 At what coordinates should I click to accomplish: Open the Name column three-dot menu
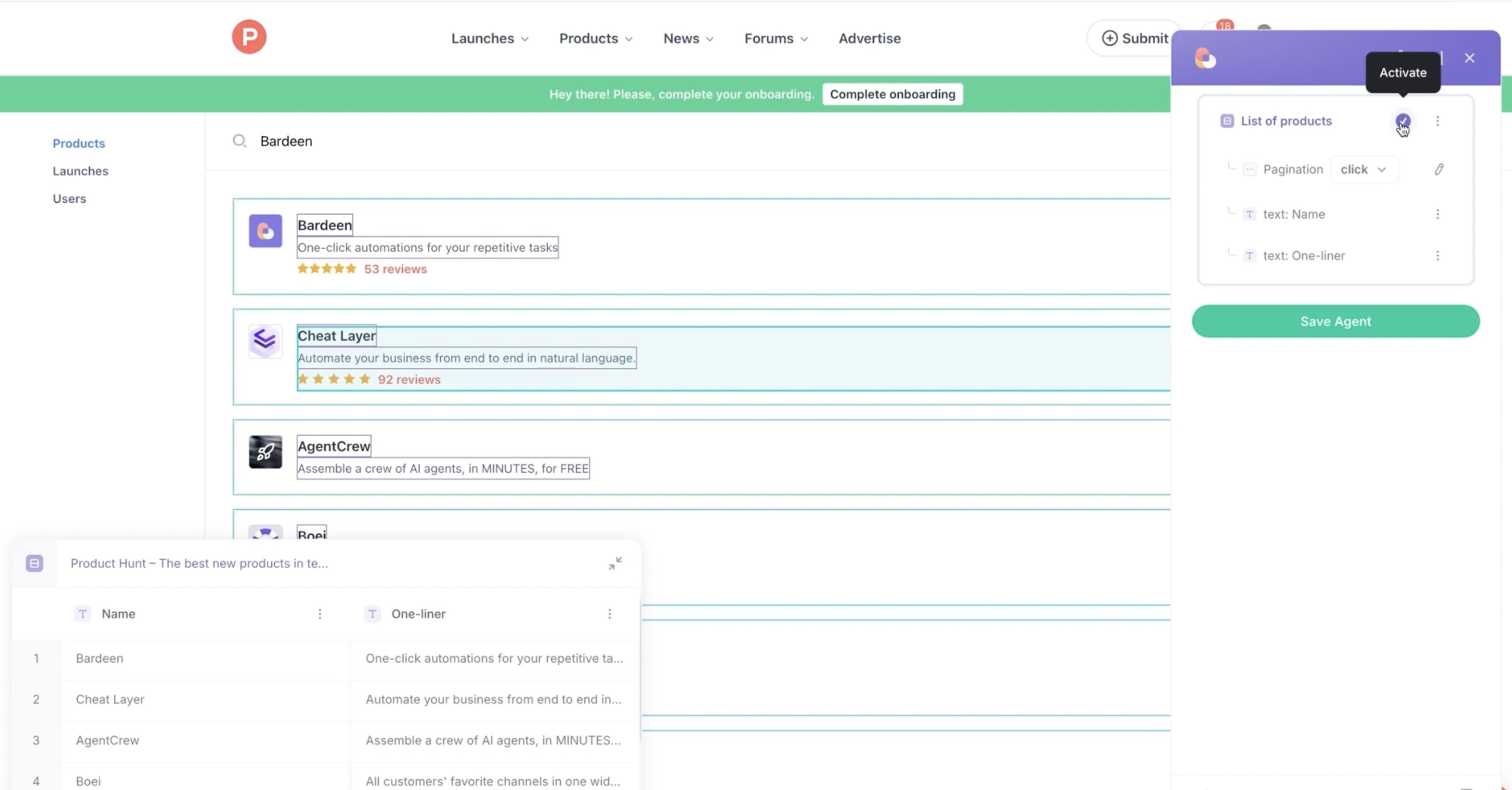[319, 614]
